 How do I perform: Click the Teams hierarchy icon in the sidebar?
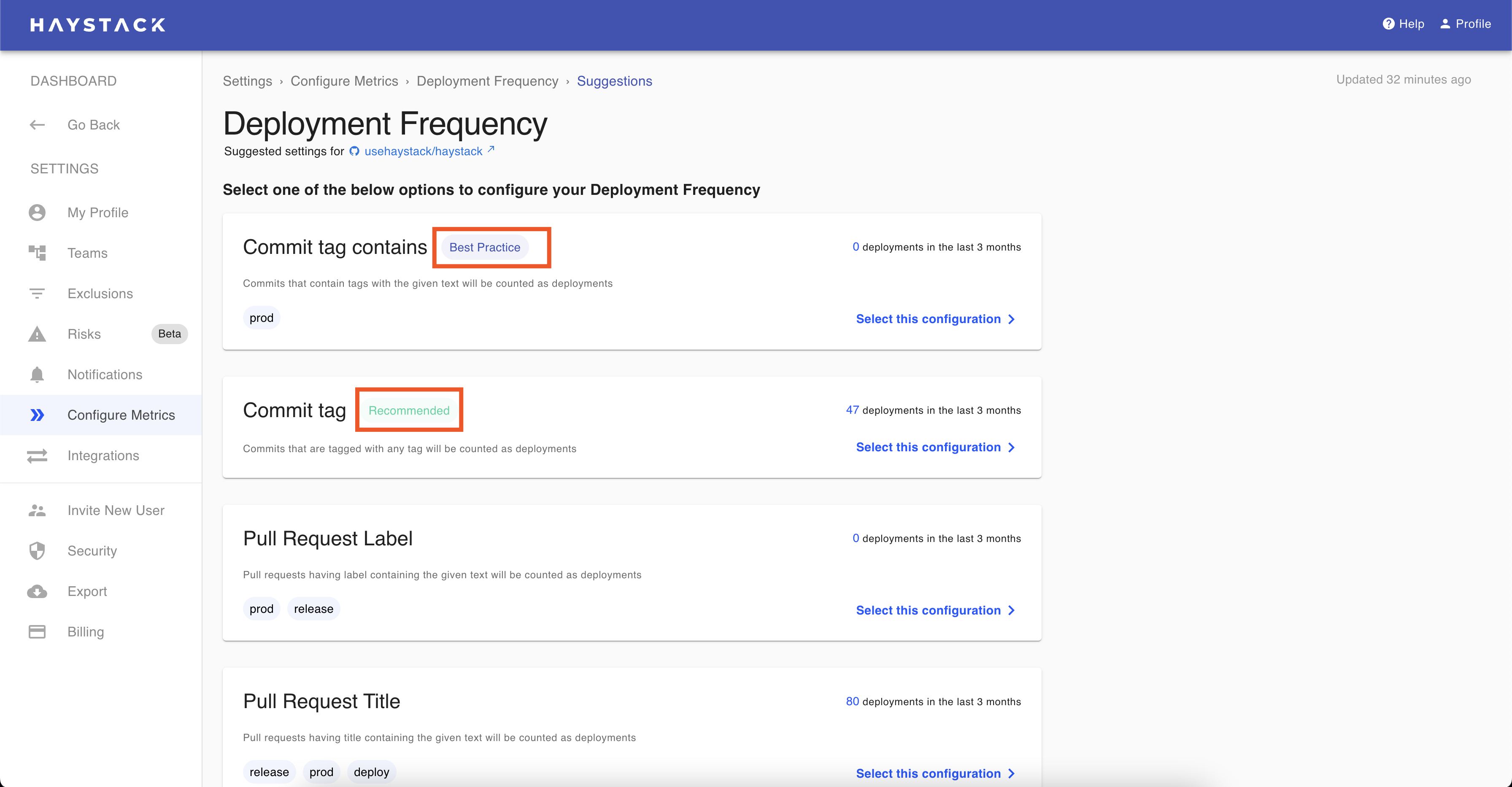37,253
